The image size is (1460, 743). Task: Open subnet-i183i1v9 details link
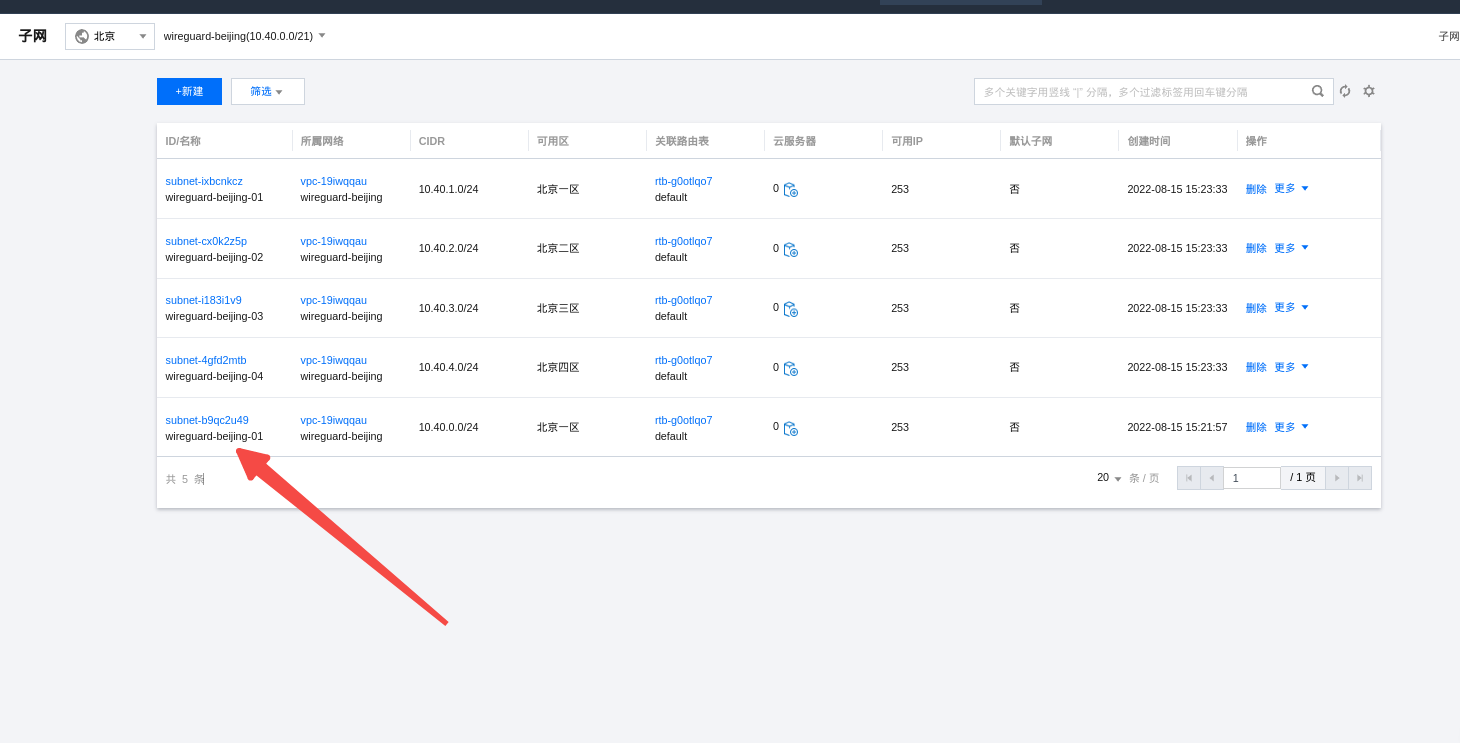(x=203, y=300)
